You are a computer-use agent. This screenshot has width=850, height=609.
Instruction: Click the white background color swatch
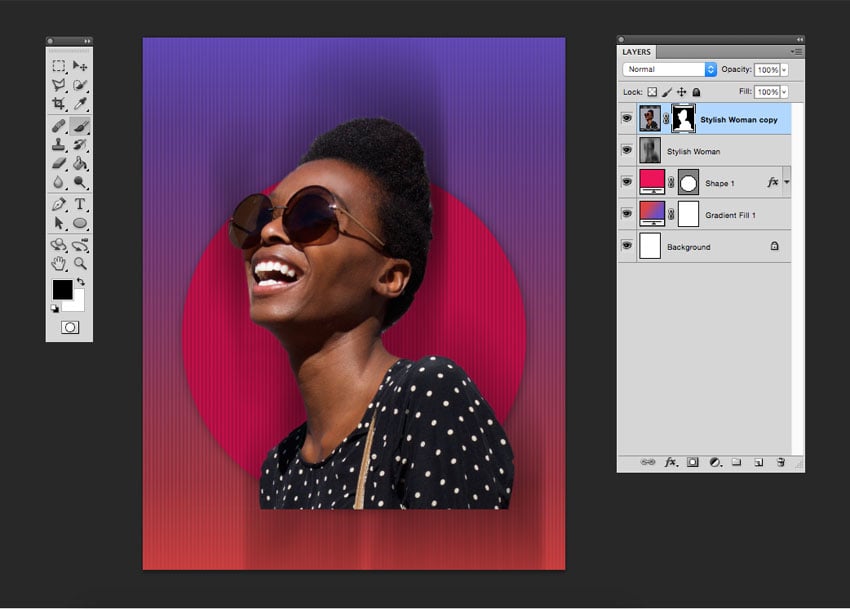pyautogui.click(x=79, y=305)
